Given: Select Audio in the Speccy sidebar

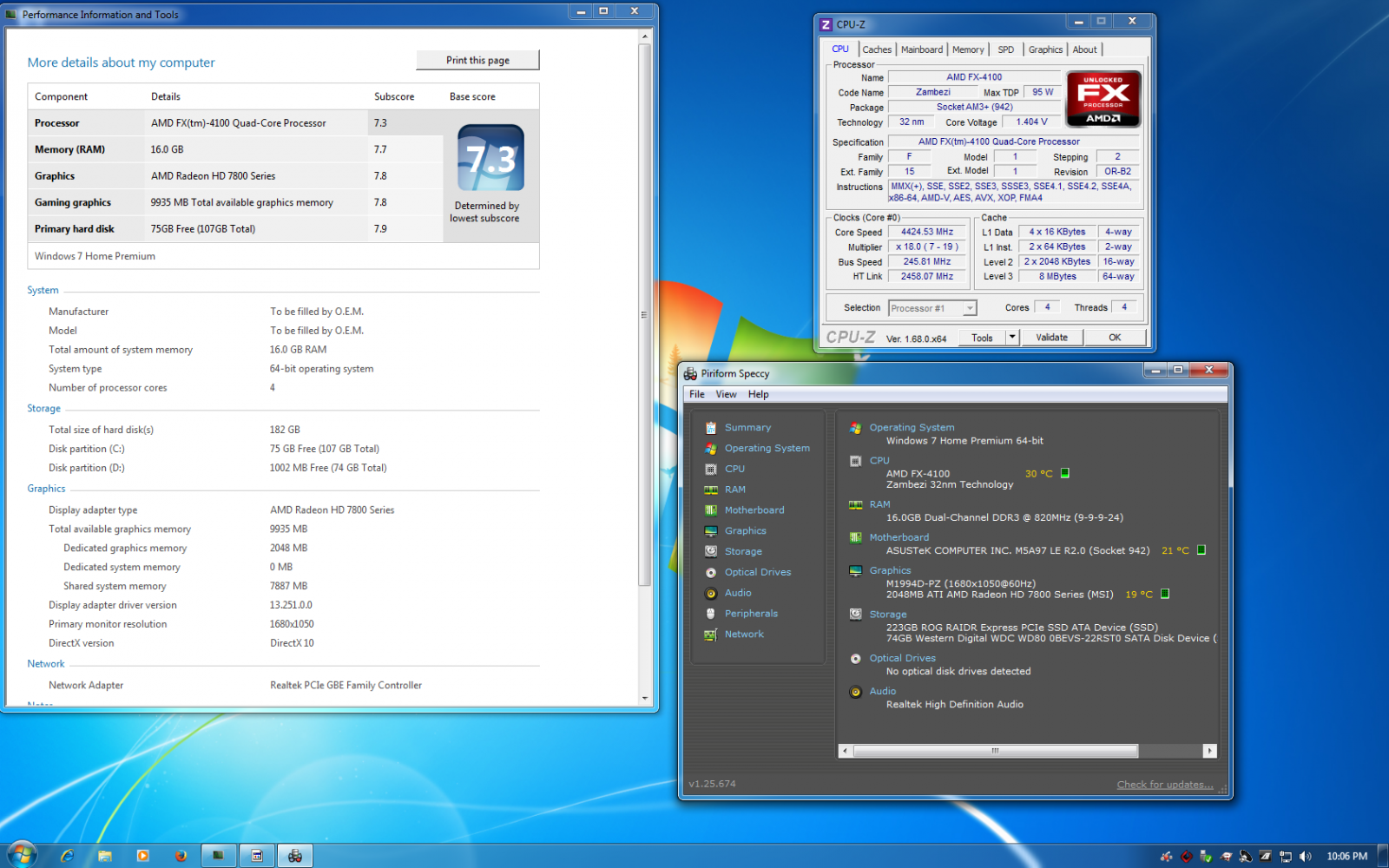Looking at the screenshot, I should pos(738,593).
